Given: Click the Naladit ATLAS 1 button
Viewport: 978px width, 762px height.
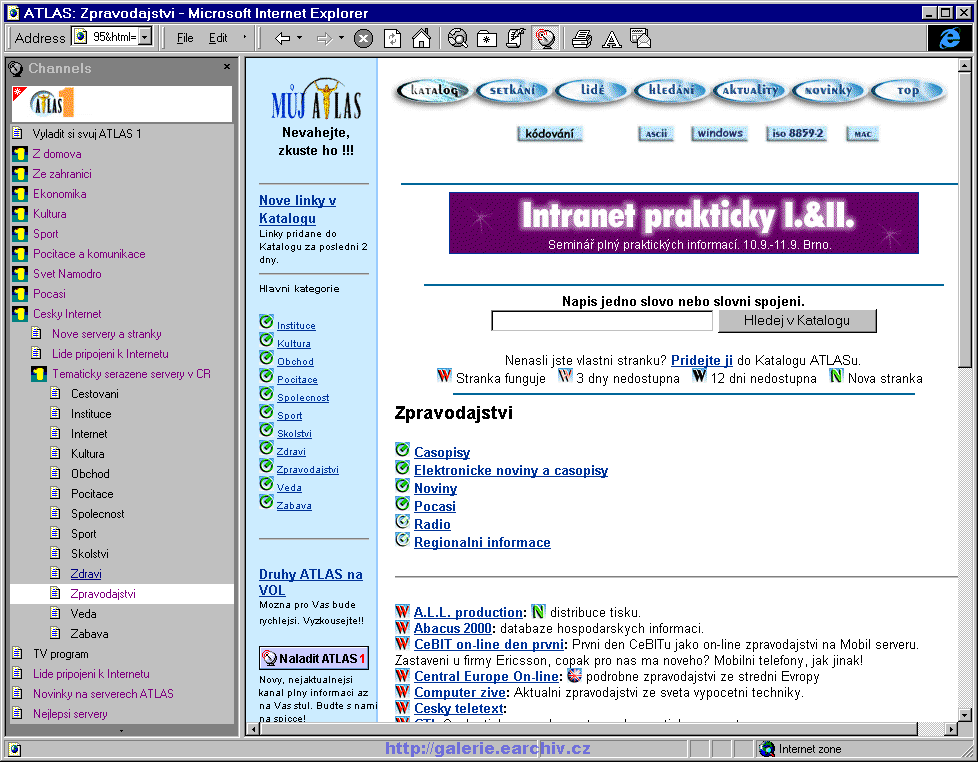Looking at the screenshot, I should 314,658.
